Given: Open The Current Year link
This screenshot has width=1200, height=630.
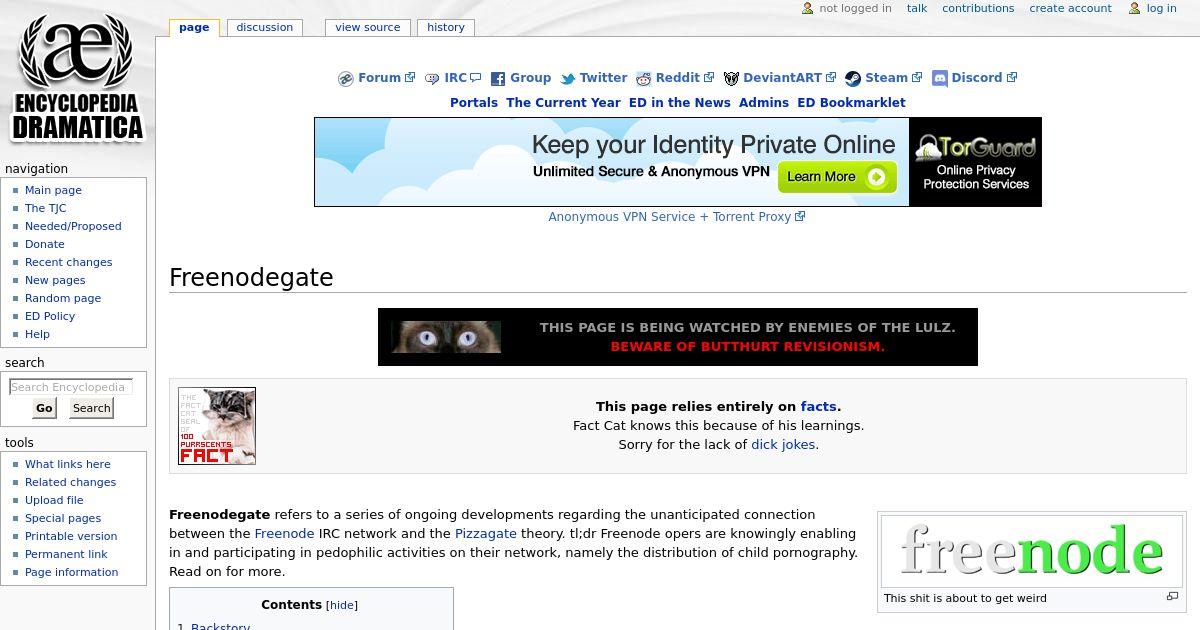Looking at the screenshot, I should tap(563, 103).
